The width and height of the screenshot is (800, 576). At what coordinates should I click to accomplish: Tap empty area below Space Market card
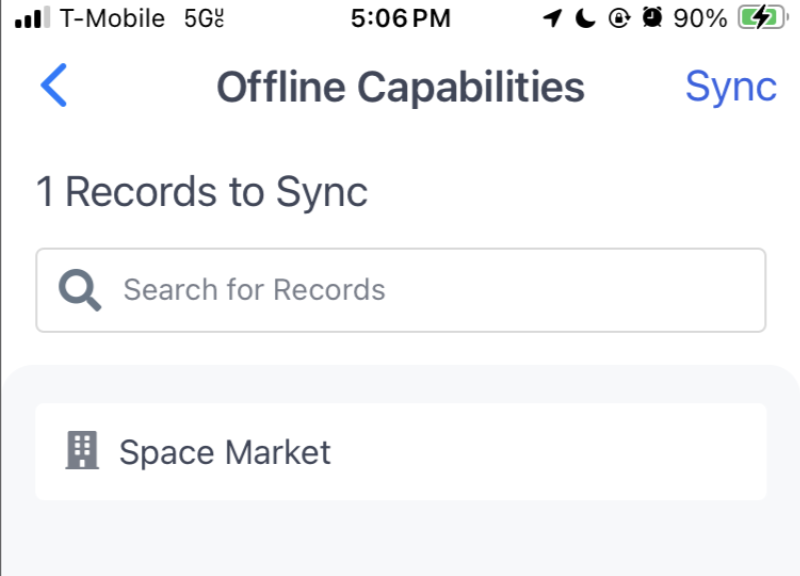(401, 538)
